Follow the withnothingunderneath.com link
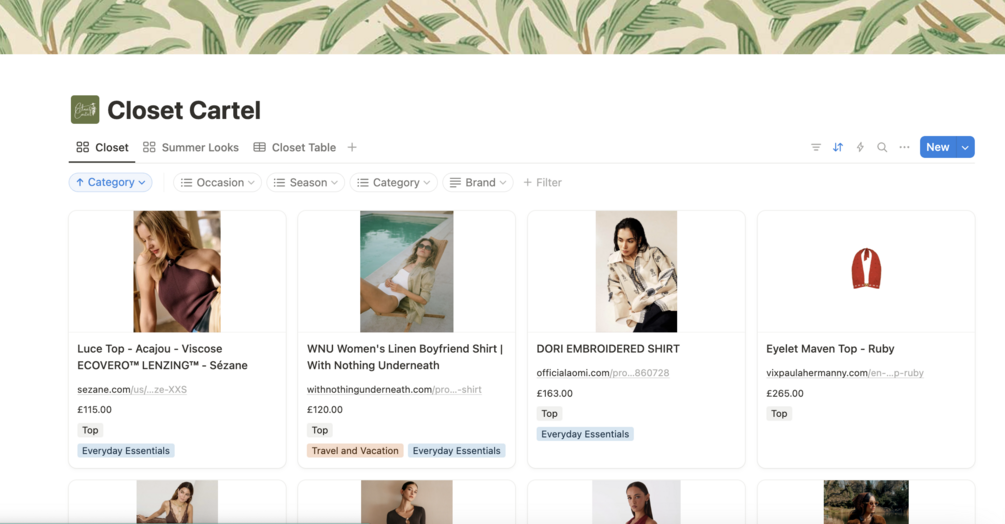The width and height of the screenshot is (1005, 524). 394,389
